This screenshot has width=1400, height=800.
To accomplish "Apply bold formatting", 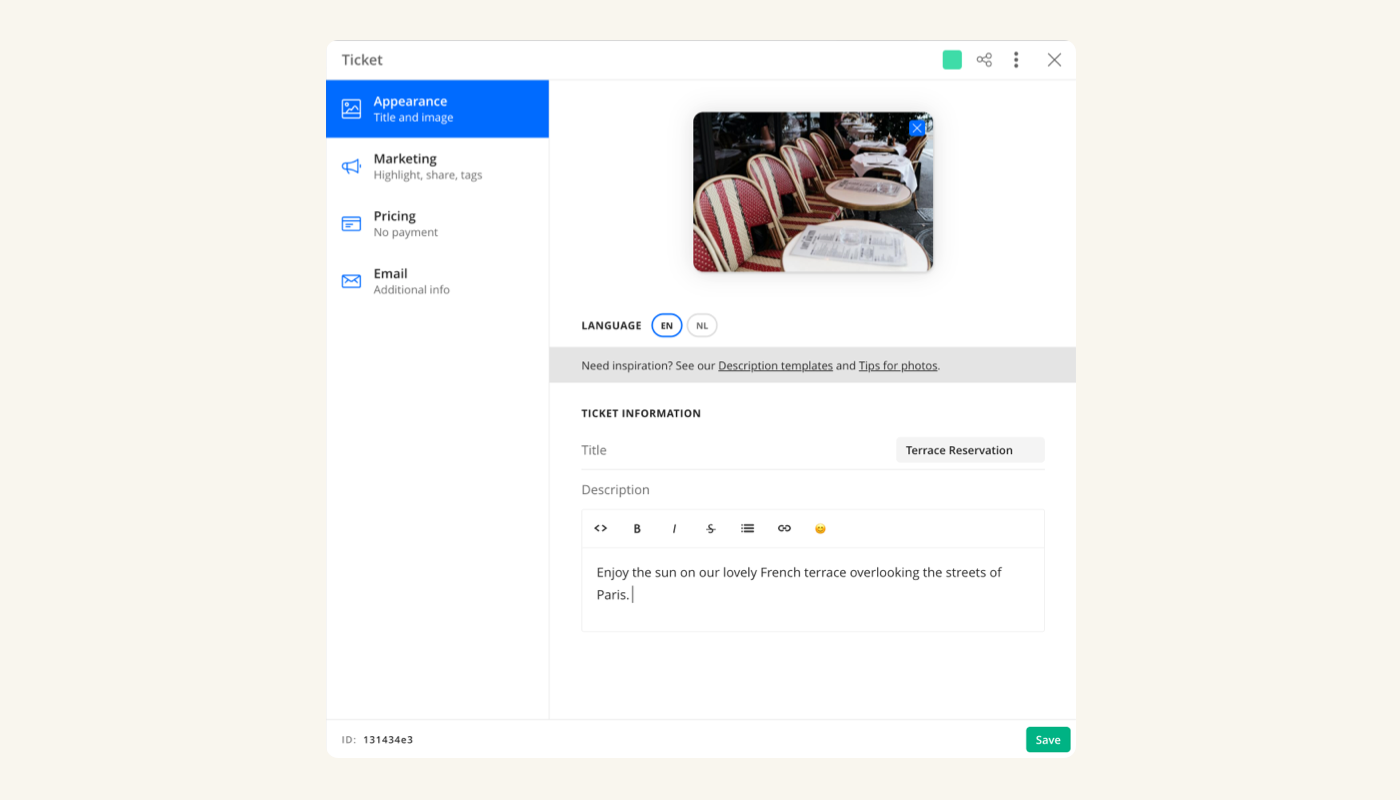I will pos(637,529).
